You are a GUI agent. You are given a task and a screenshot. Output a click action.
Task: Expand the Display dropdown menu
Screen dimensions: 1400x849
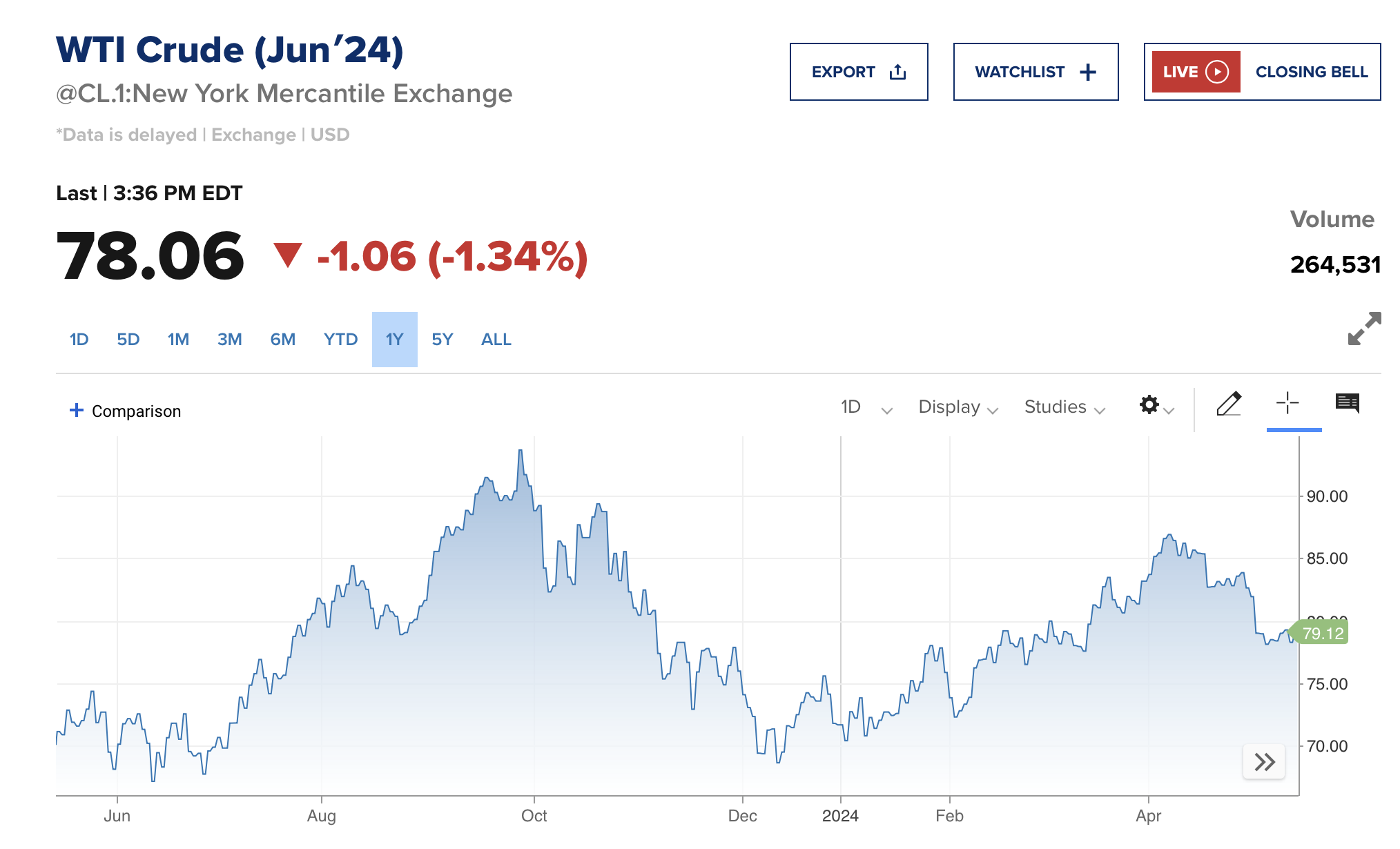tap(957, 407)
